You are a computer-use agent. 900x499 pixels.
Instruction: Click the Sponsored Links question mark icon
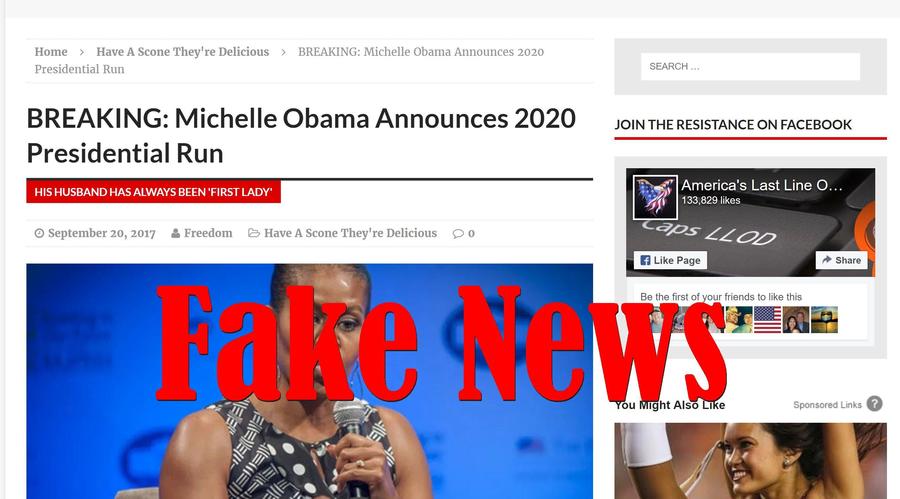click(x=874, y=404)
